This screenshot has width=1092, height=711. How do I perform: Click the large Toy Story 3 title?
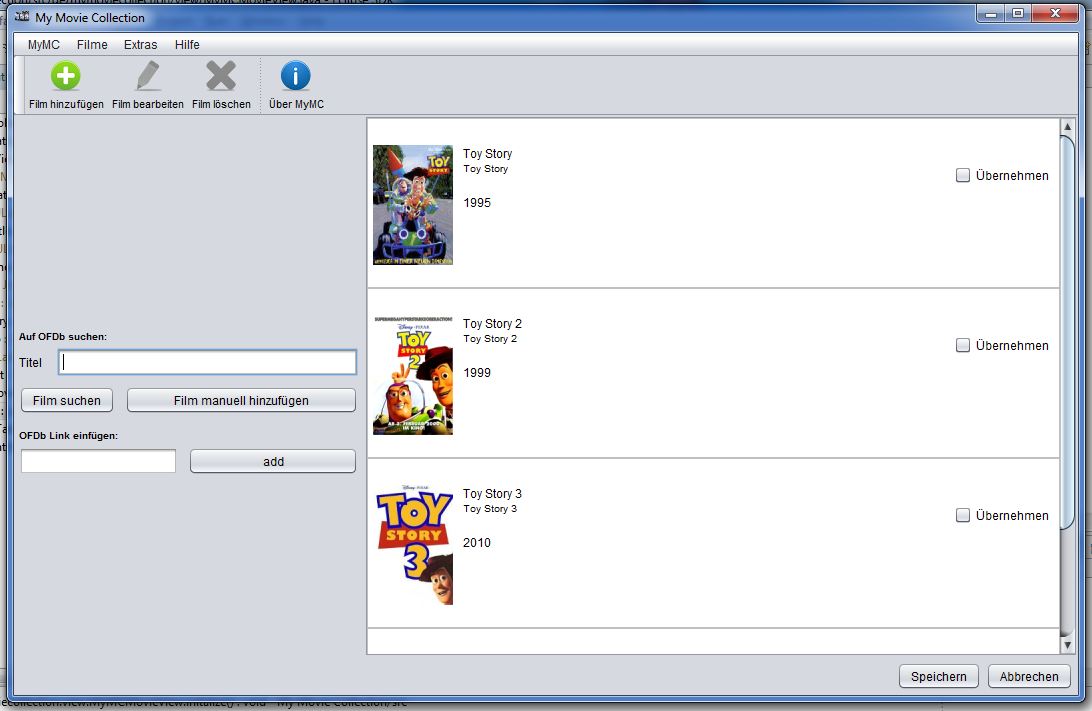tap(492, 494)
